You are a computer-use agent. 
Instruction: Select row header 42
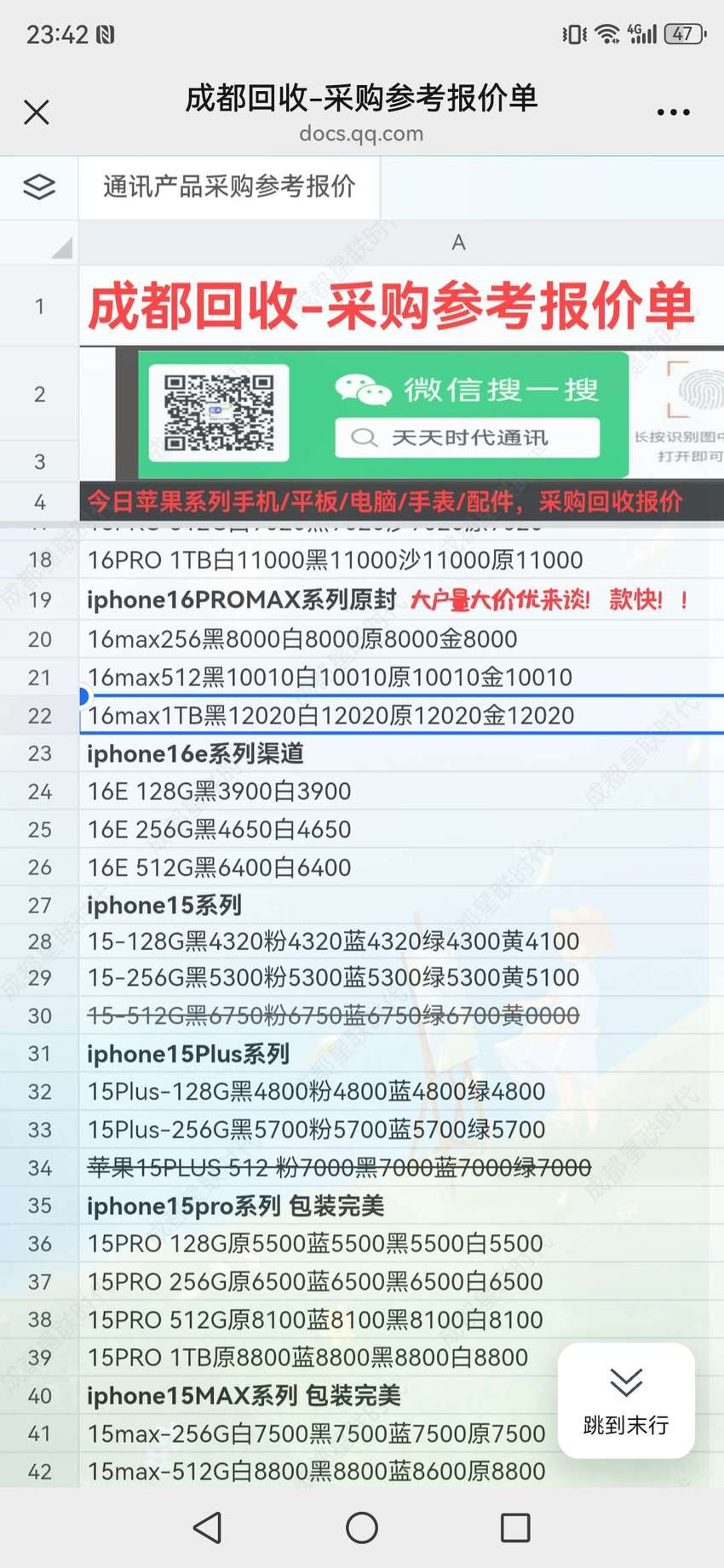coord(39,1471)
